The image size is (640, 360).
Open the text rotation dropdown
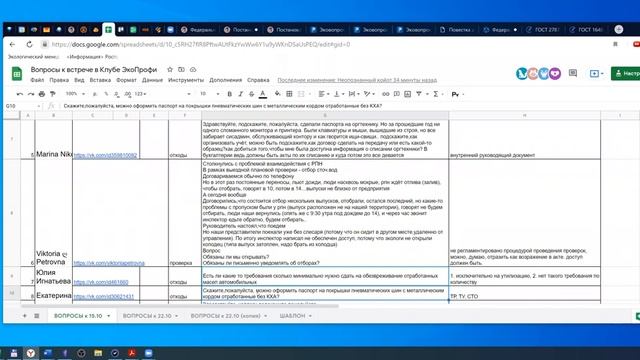(x=369, y=94)
